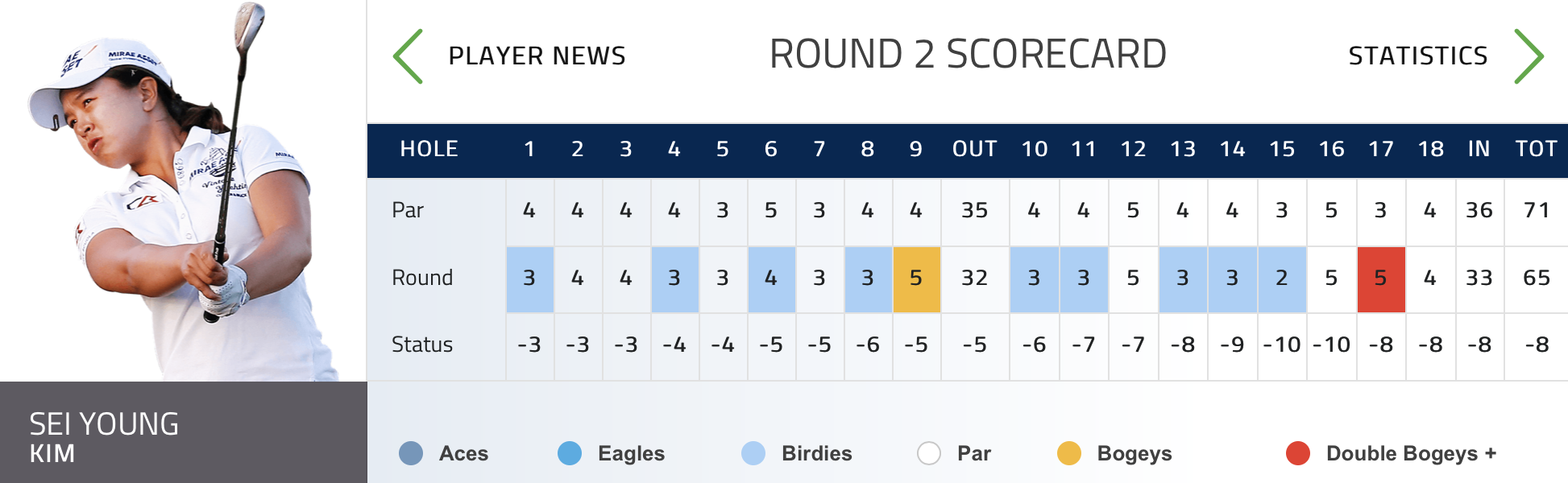Click the green right arrow chevron
Image resolution: width=1568 pixels, height=483 pixels.
click(x=1529, y=56)
